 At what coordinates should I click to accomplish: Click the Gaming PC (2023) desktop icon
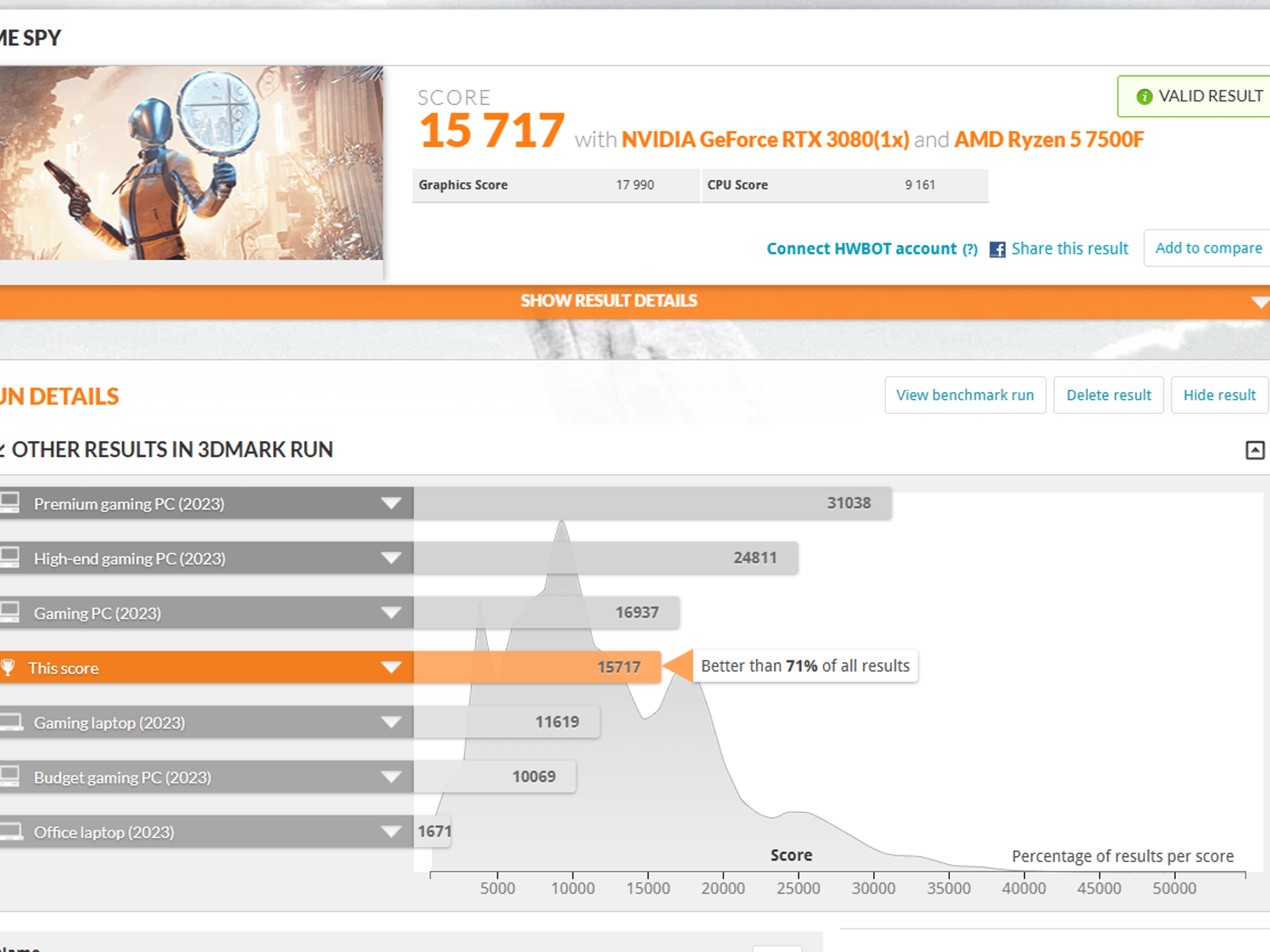tap(9, 612)
